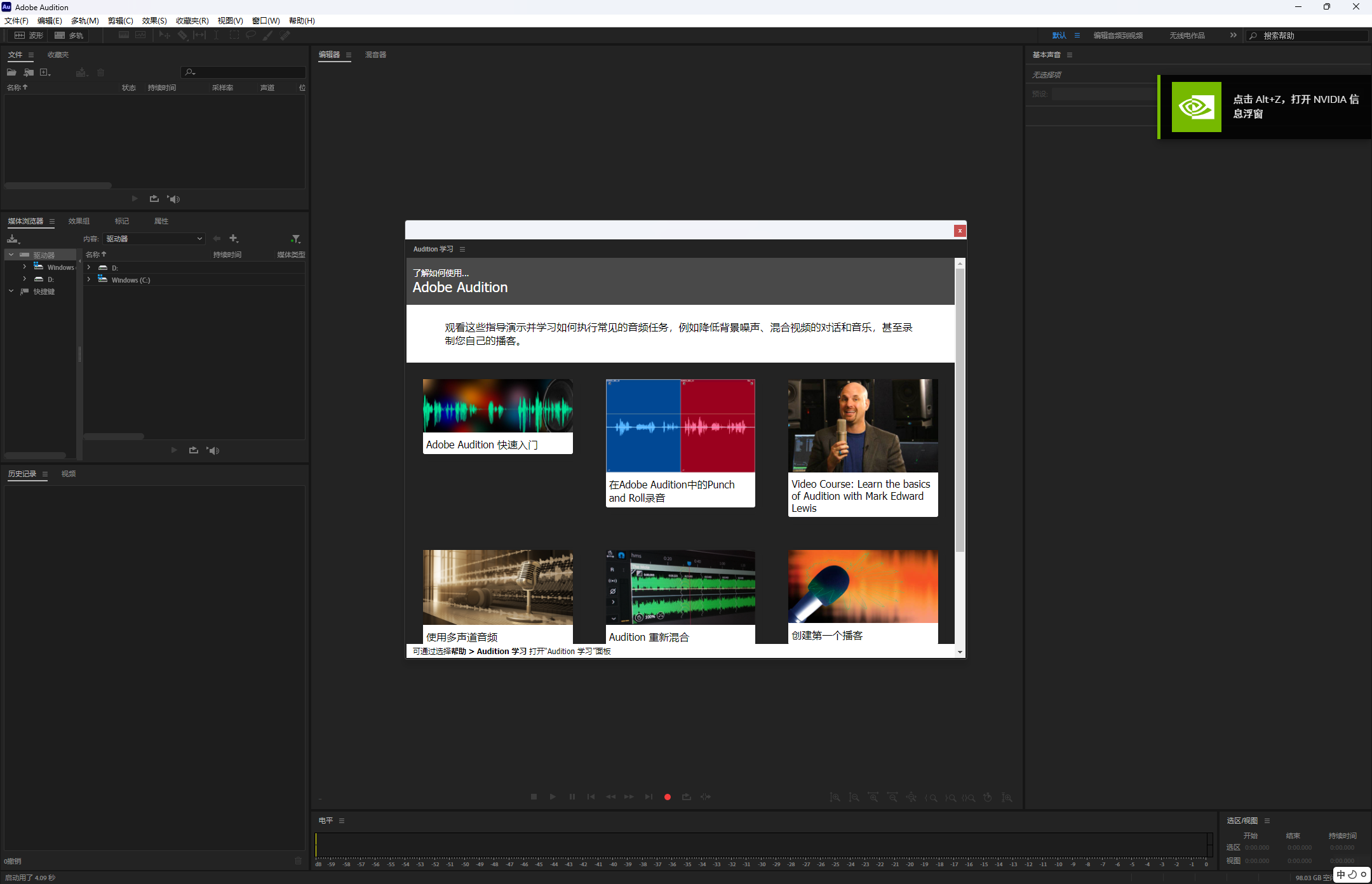
Task: Select the Marquee selection tool
Action: tap(234, 36)
